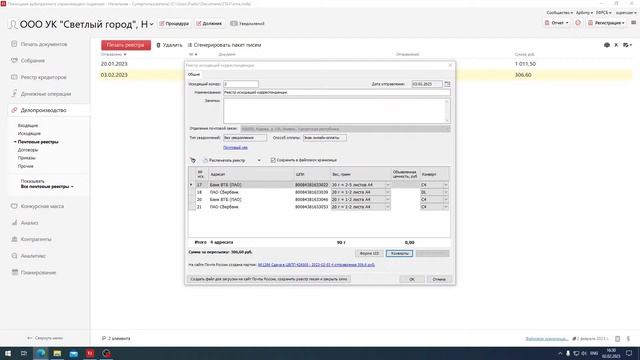640x360 pixels.
Task: Open the Почтовый чек link
Action: point(236,148)
